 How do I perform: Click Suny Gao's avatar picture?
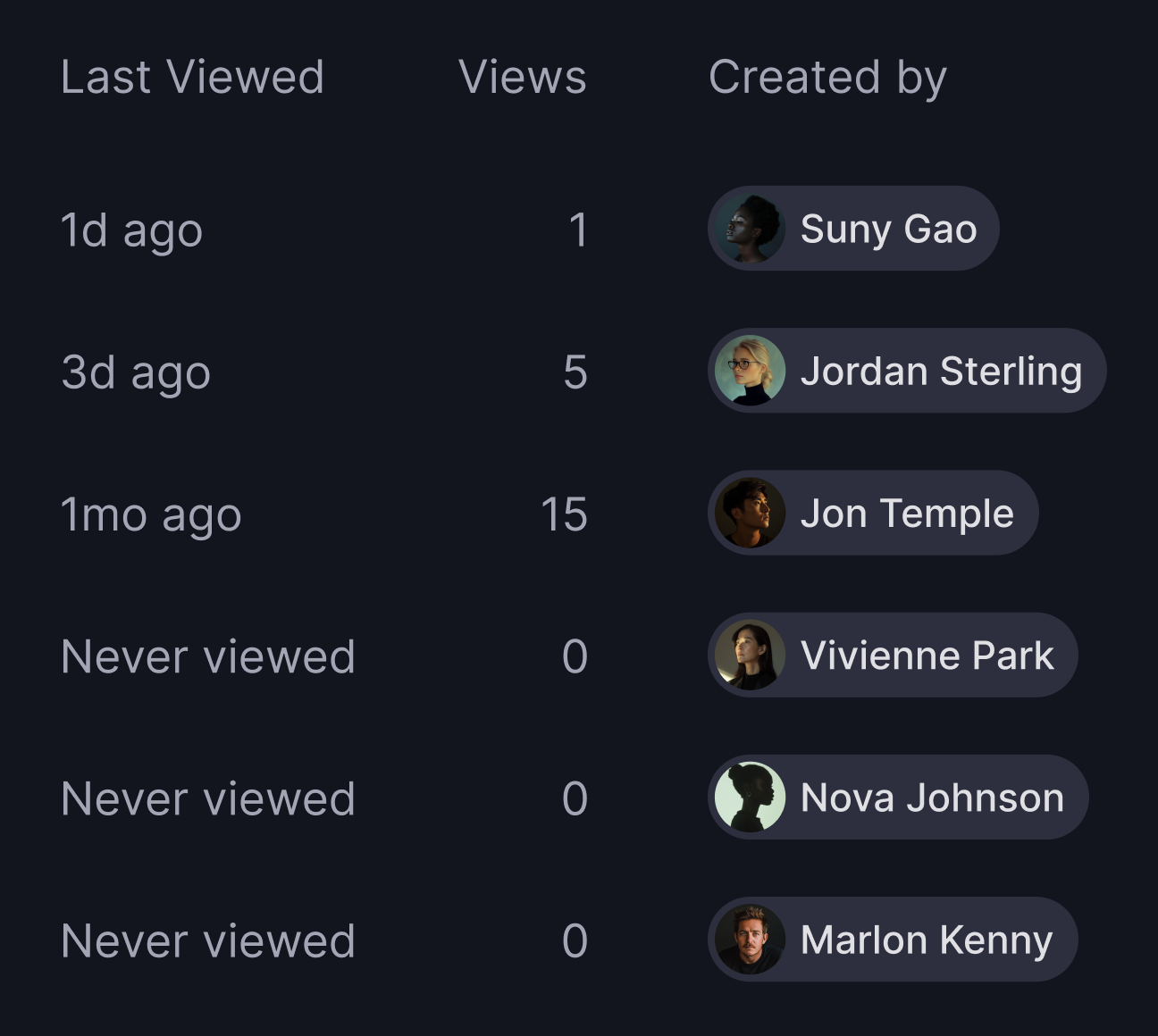[x=751, y=229]
